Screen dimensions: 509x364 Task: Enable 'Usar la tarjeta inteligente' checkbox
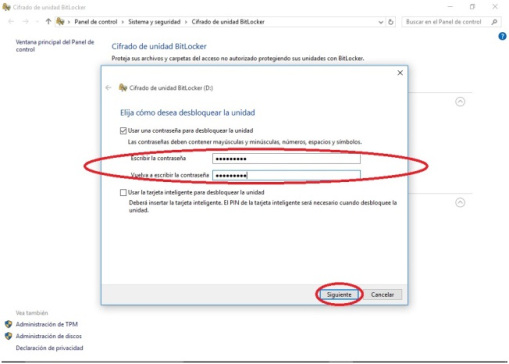tap(123, 192)
